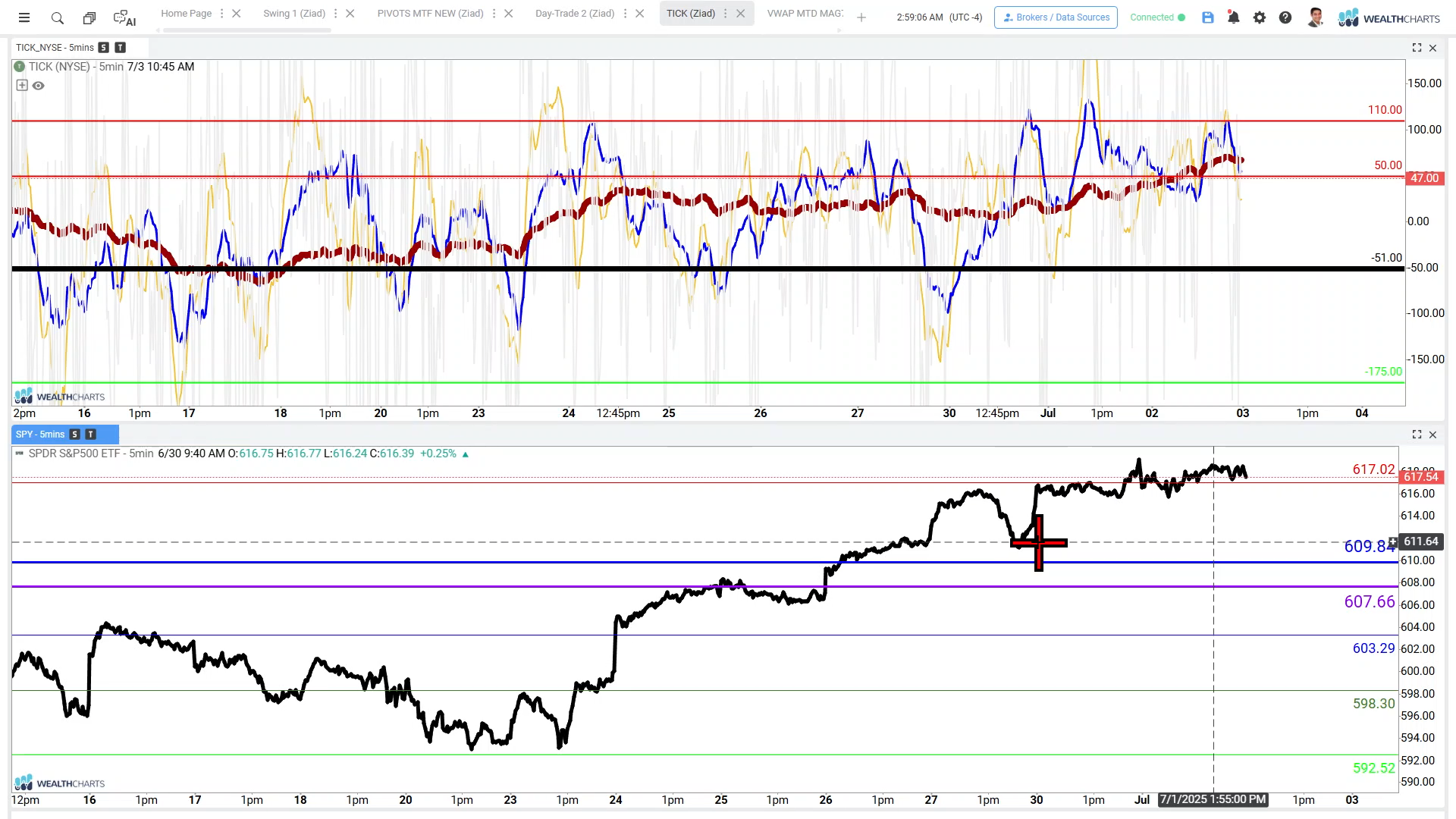Screen dimensions: 1456x819
Task: Open the symbol search magnifier
Action: [57, 17]
